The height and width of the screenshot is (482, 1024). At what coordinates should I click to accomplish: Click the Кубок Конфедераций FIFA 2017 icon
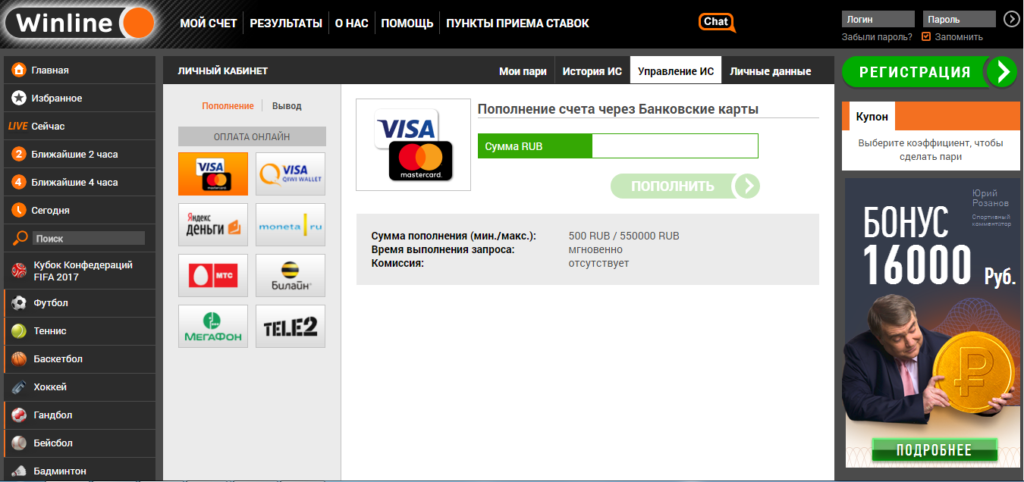click(x=19, y=271)
